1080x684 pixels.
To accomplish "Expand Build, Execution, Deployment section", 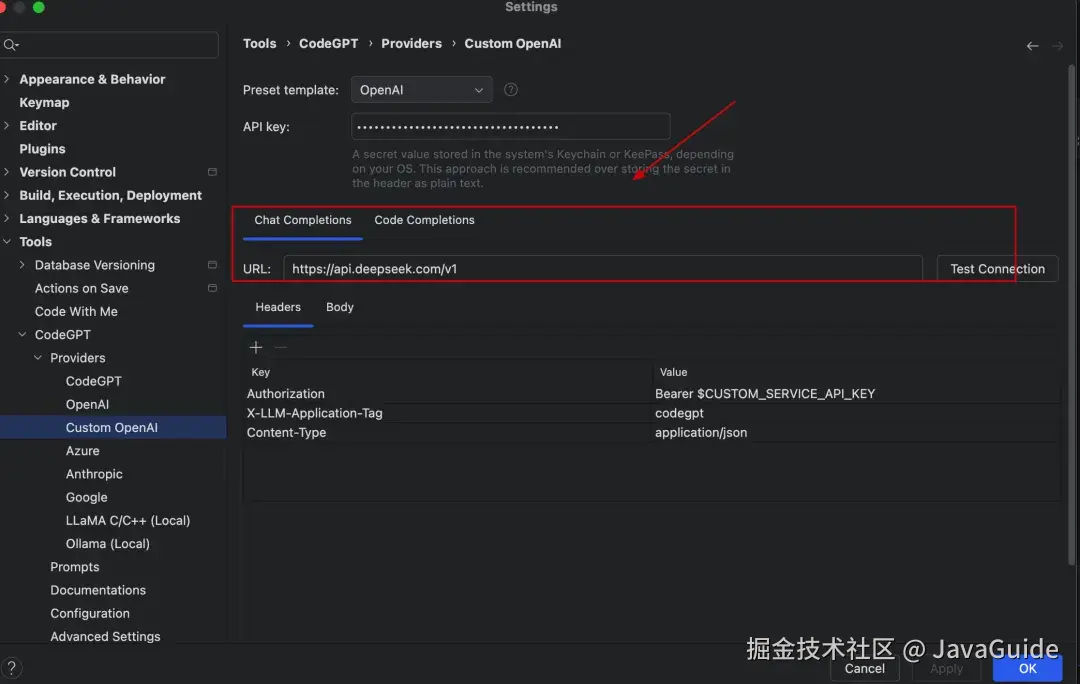I will click(7, 196).
